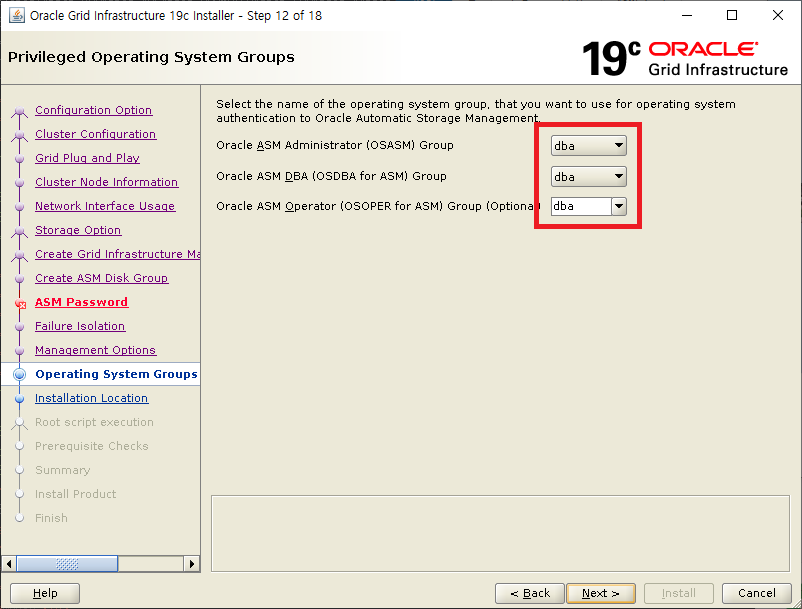Click the Network Interface Usage step bullet
Screen dimensions: 802x609
point(19,207)
